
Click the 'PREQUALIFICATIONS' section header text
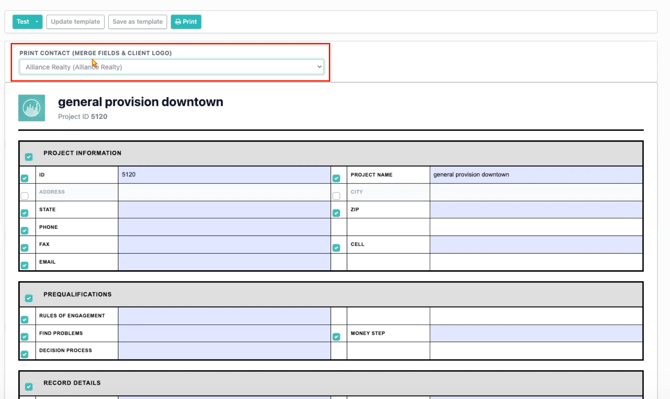[77, 294]
